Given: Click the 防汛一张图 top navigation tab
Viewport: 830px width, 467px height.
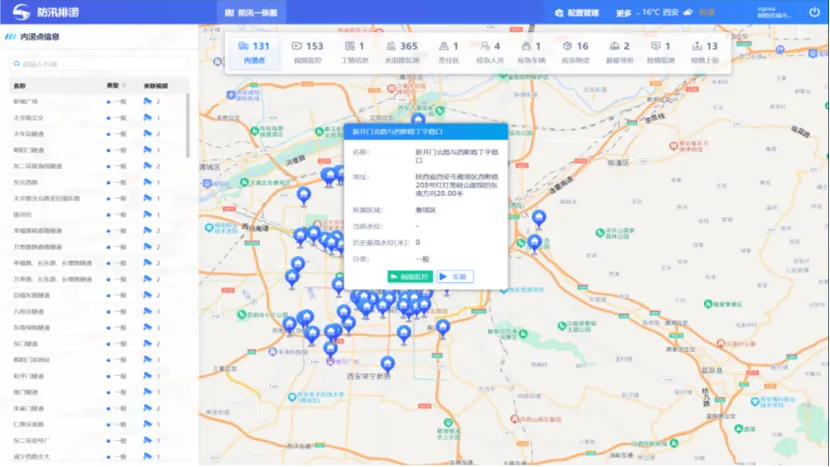Looking at the screenshot, I should coord(251,12).
